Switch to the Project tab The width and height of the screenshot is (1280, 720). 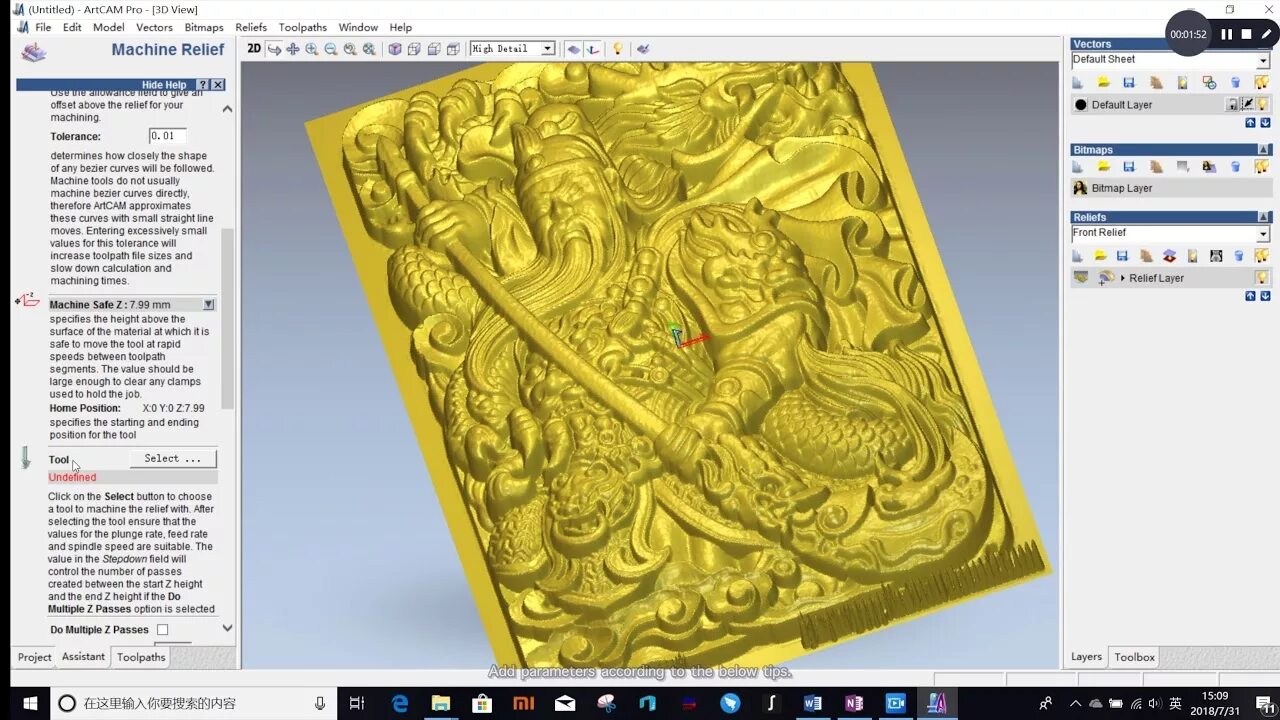pyautogui.click(x=34, y=657)
